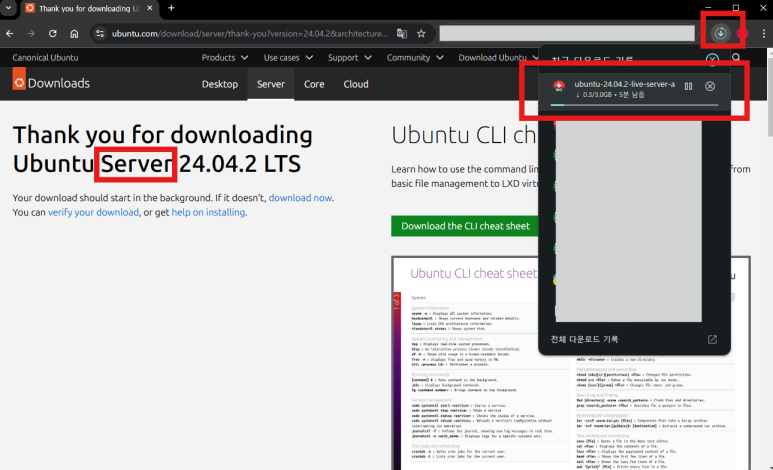The image size is (773, 470).
Task: Open the 'help on installing' link
Action: (208, 212)
